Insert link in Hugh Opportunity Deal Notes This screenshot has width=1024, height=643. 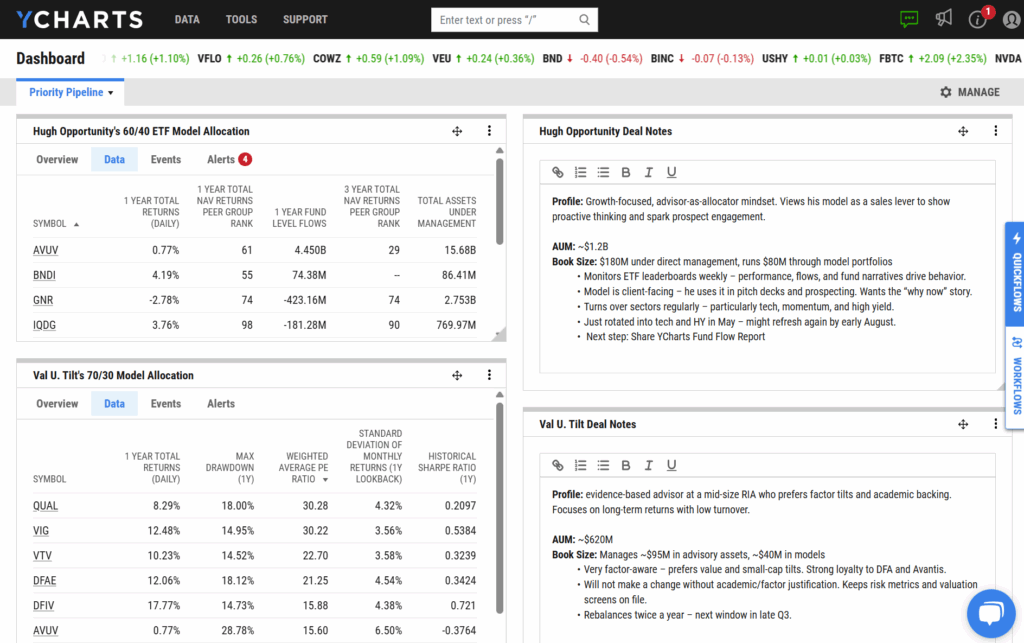point(558,172)
